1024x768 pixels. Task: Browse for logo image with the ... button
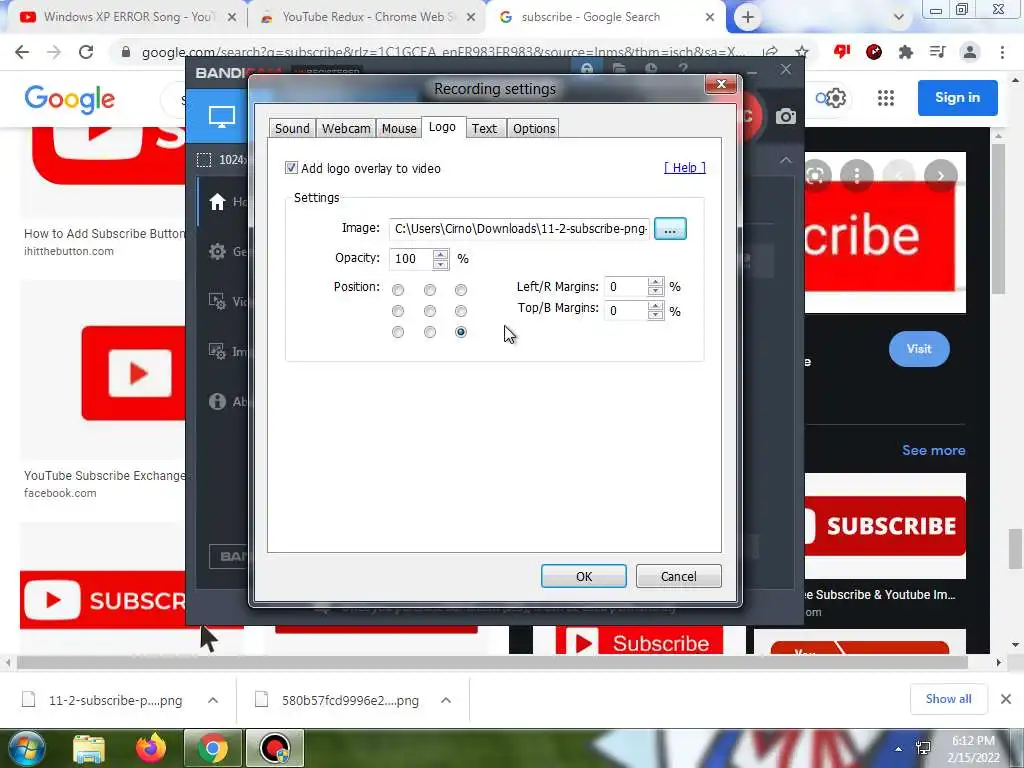pos(670,229)
